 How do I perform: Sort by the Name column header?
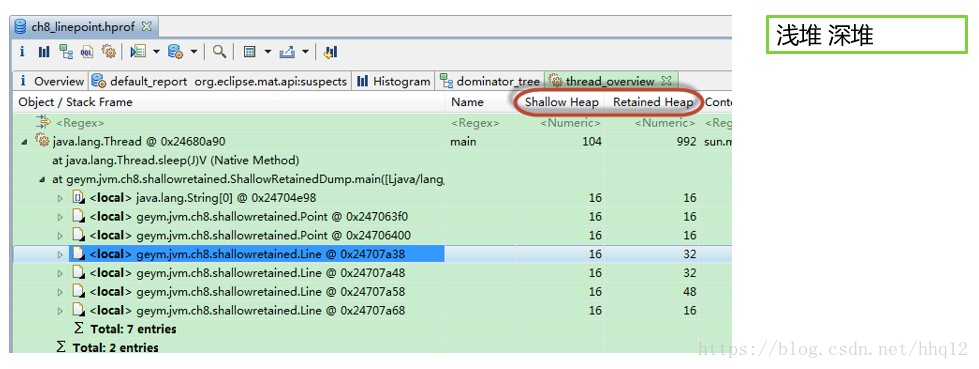coord(480,102)
